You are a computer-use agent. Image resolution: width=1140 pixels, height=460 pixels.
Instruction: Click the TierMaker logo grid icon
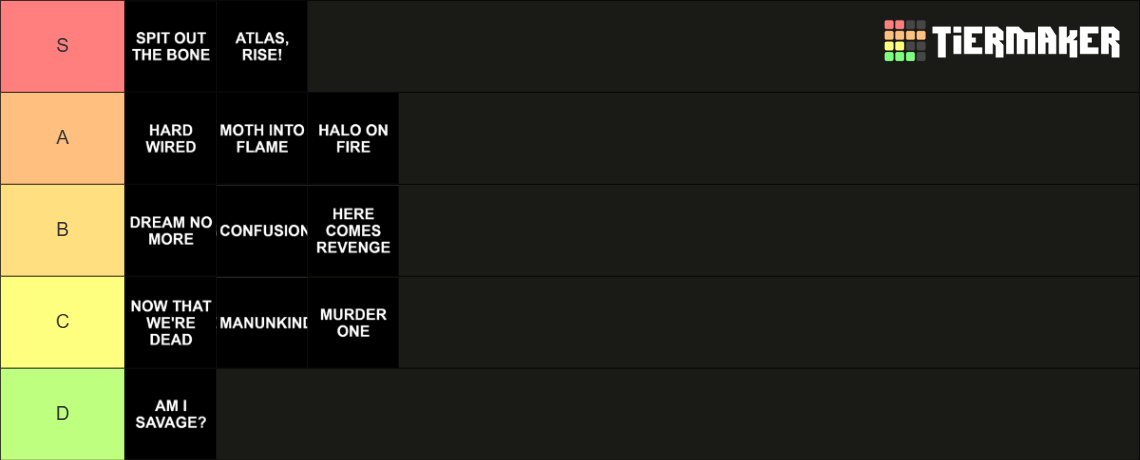904,41
